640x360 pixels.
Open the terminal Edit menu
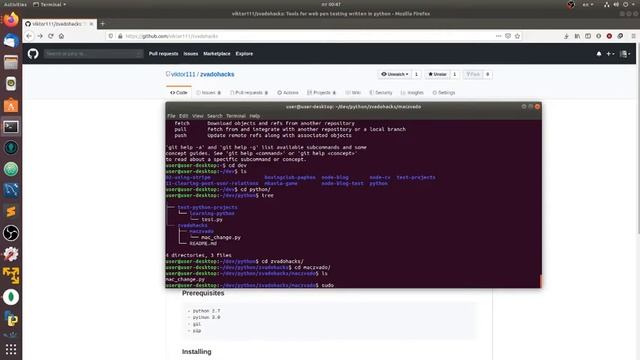tap(184, 116)
